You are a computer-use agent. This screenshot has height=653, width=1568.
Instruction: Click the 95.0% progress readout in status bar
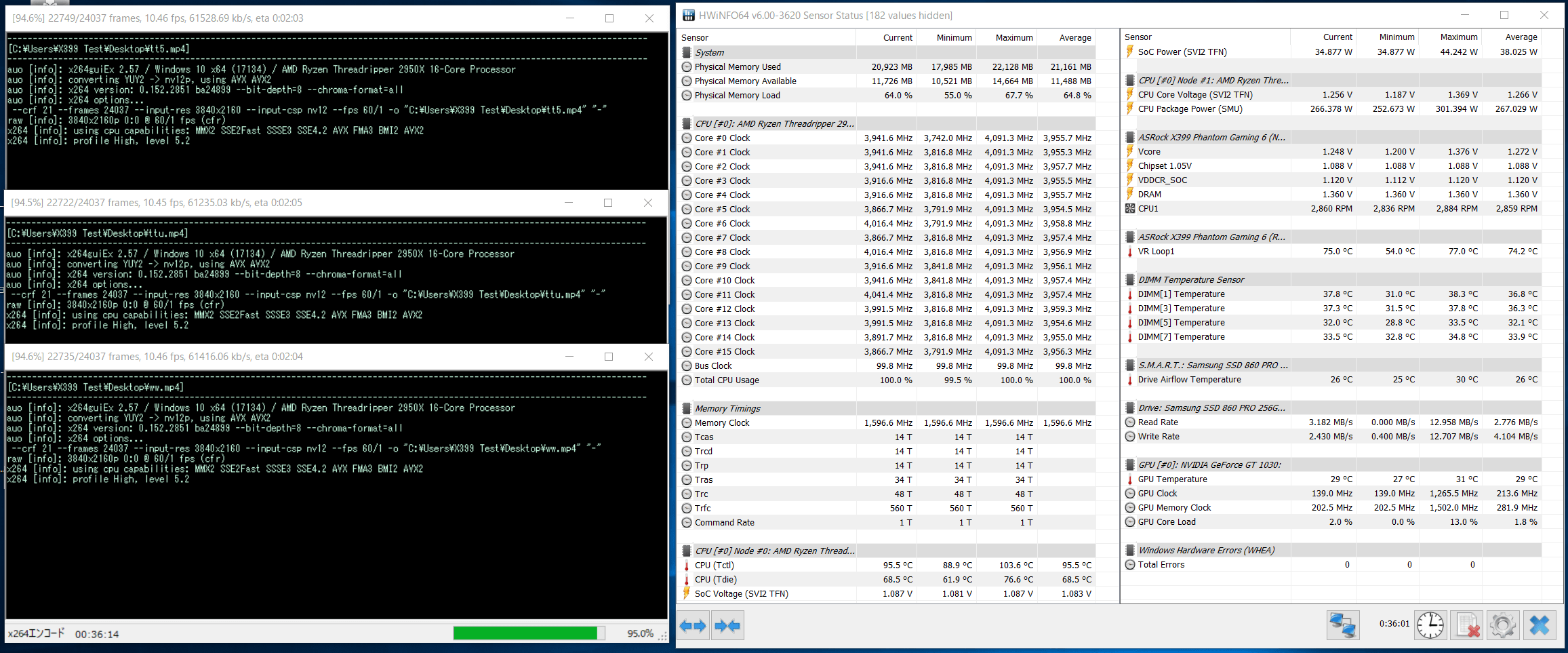click(x=640, y=633)
